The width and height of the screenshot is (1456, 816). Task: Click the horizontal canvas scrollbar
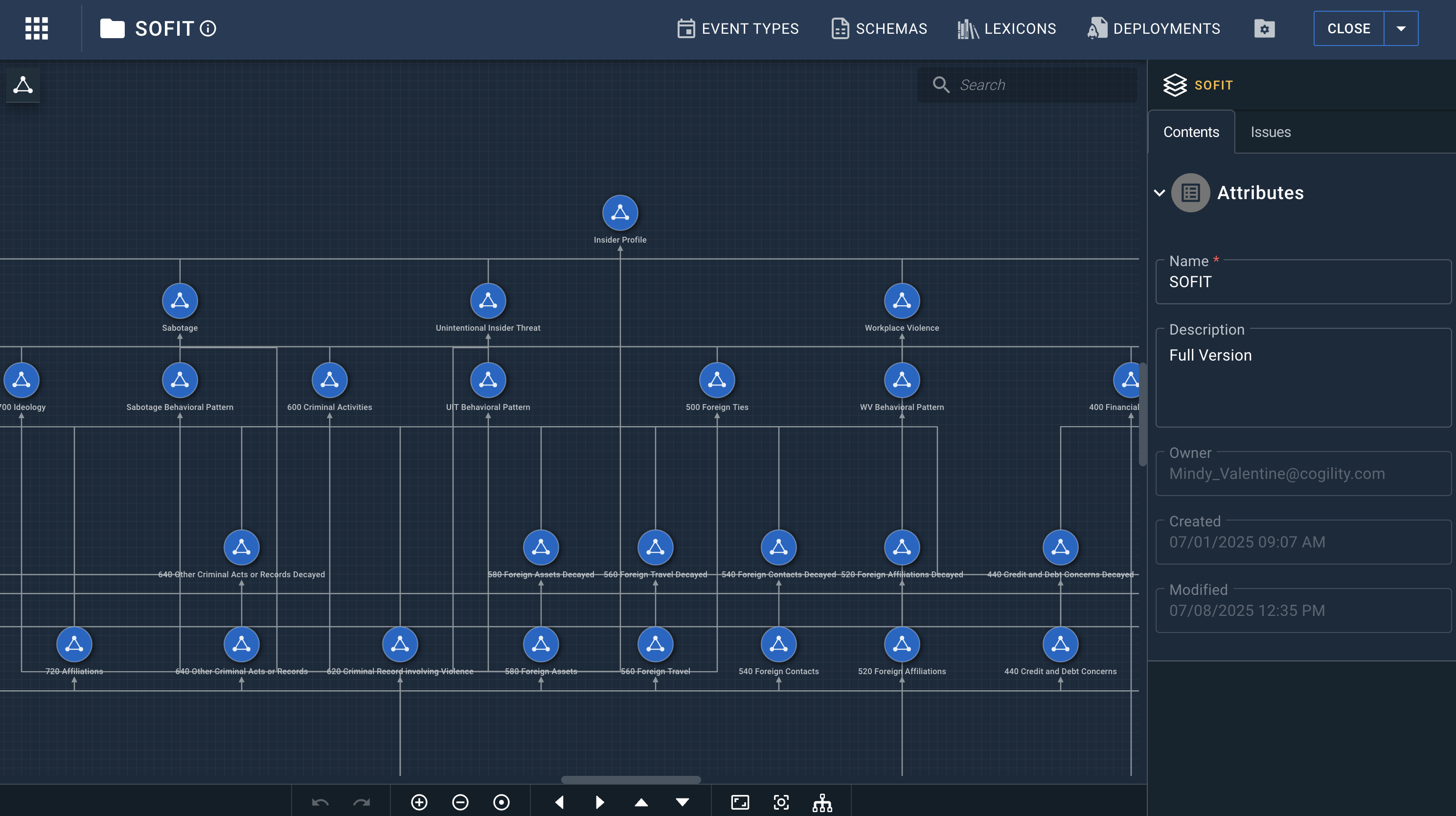click(x=630, y=779)
